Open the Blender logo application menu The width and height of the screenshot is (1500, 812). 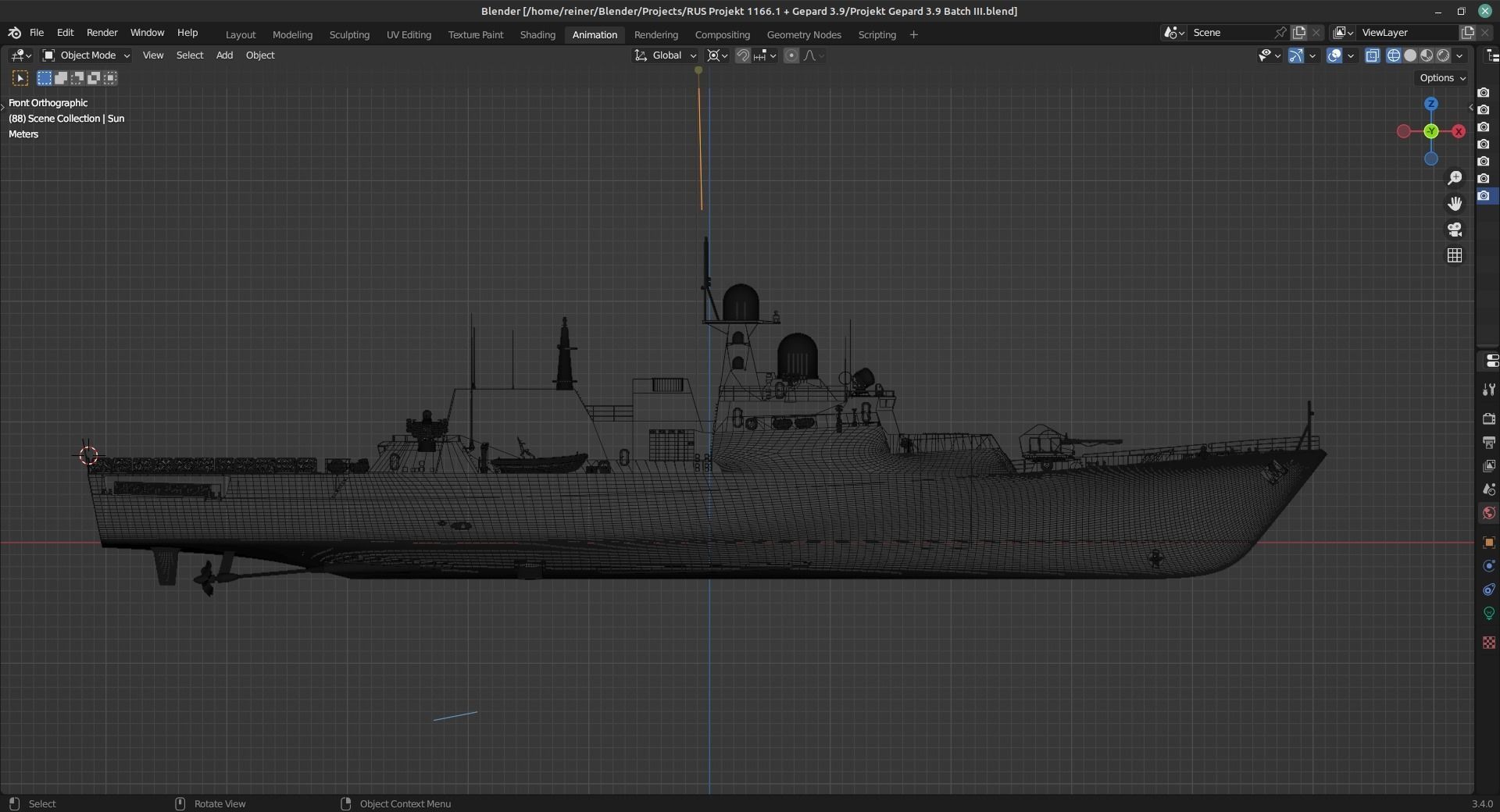tap(14, 33)
